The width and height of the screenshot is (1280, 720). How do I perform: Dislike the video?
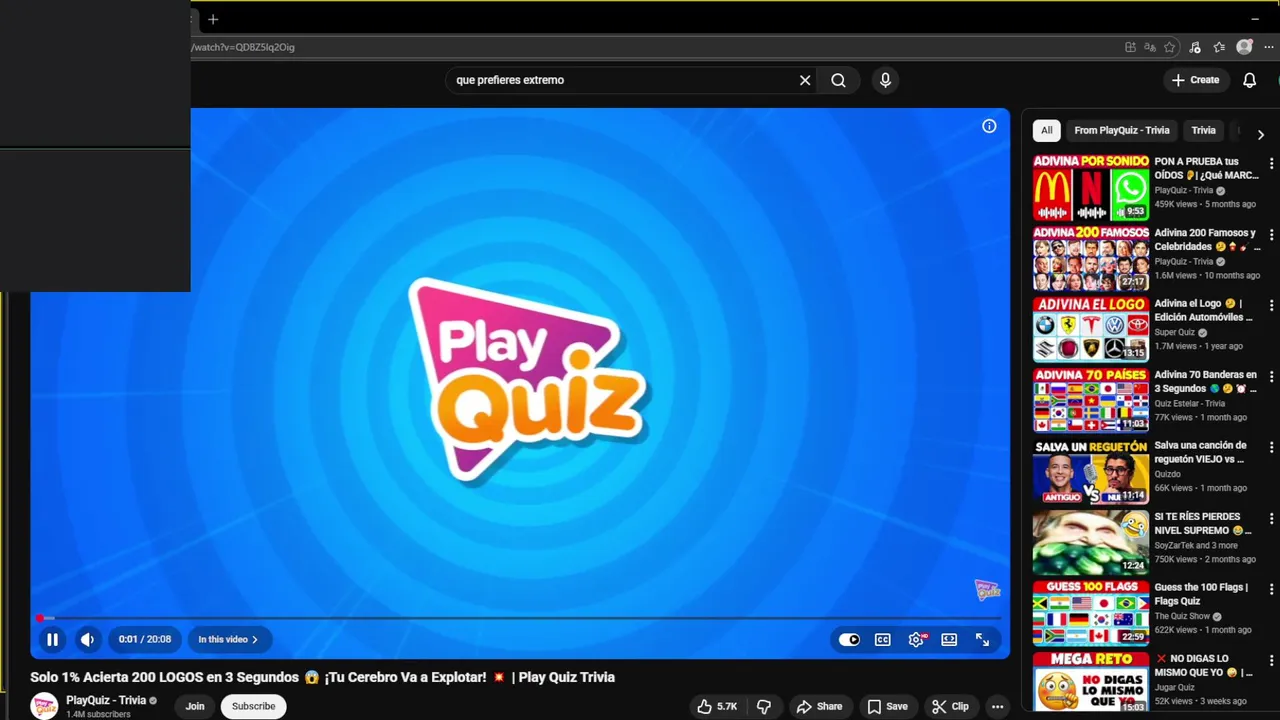764,706
